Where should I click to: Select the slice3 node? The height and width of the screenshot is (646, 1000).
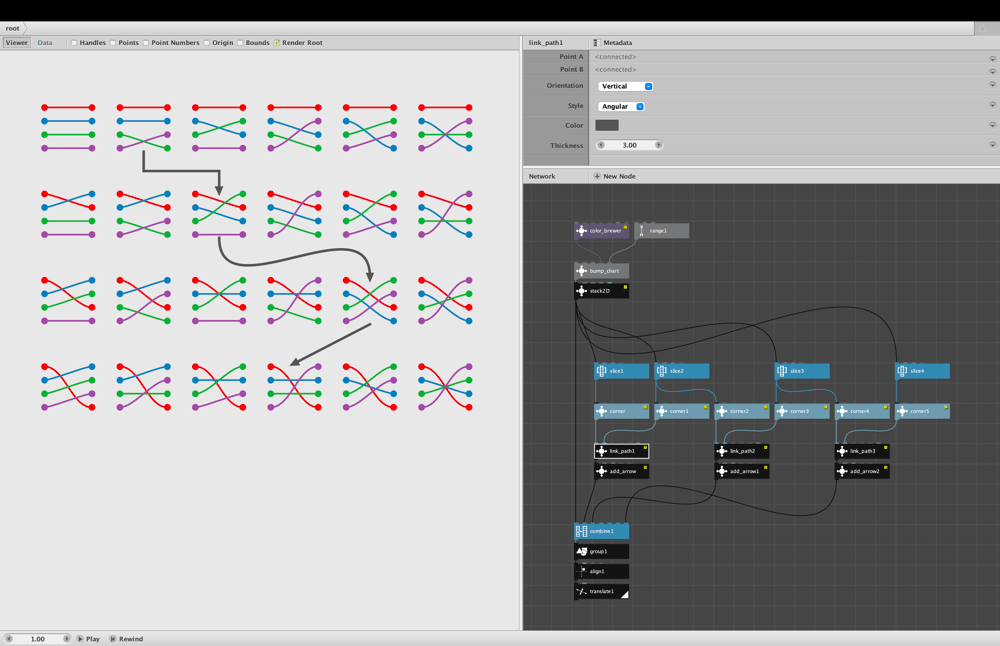[802, 371]
